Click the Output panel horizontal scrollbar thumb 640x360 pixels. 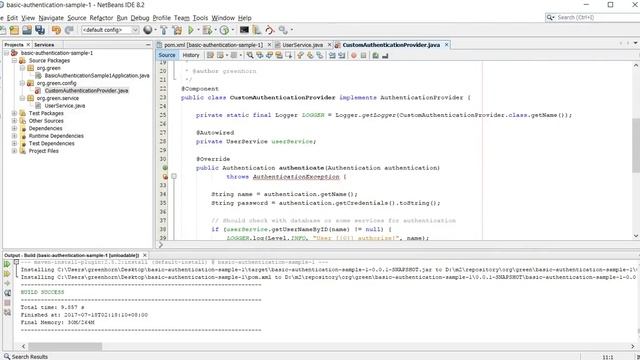(x=65, y=346)
